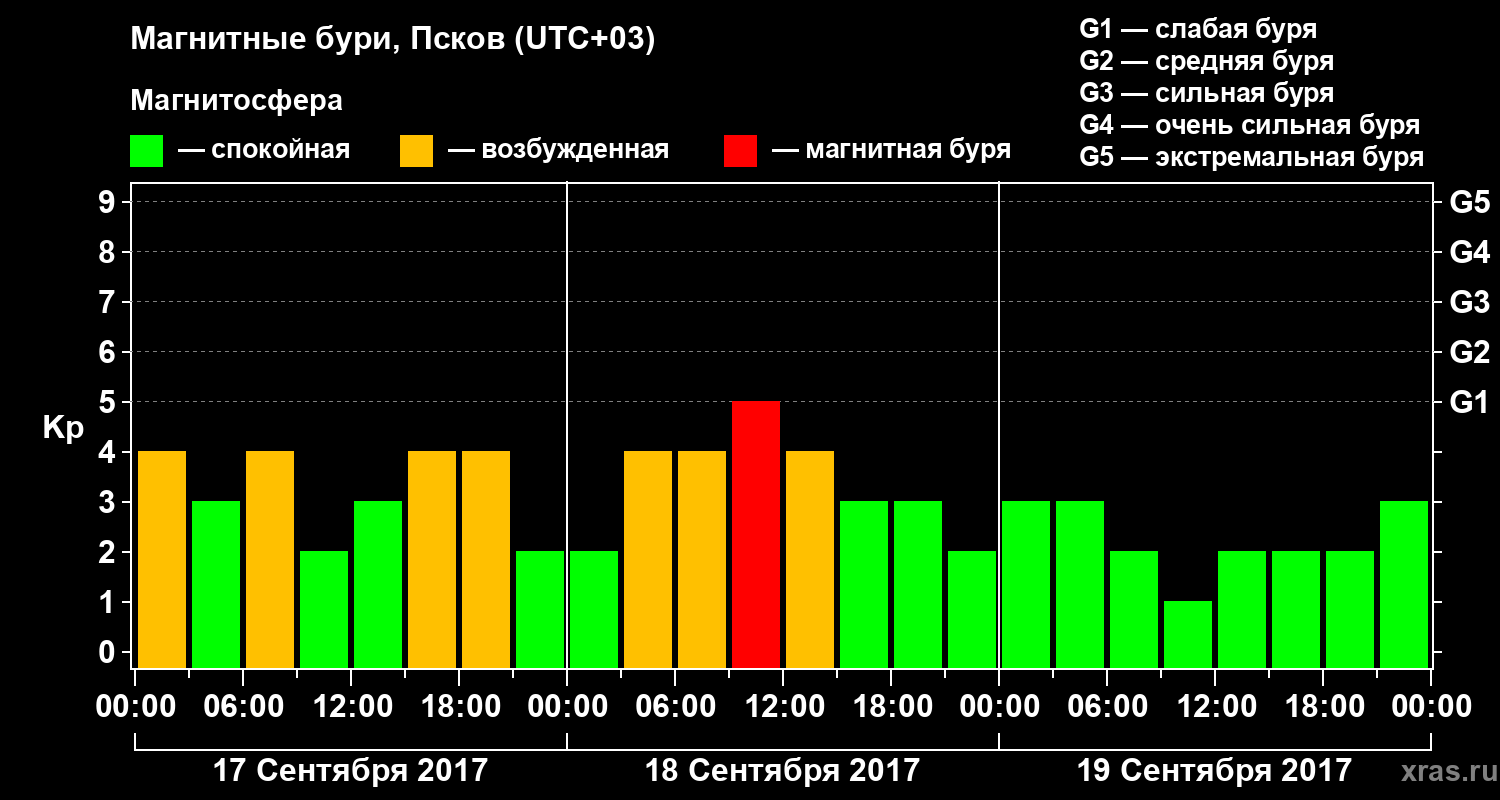1500x800 pixels.
Task: Click the '12:00' label under 18 September
Action: [784, 707]
